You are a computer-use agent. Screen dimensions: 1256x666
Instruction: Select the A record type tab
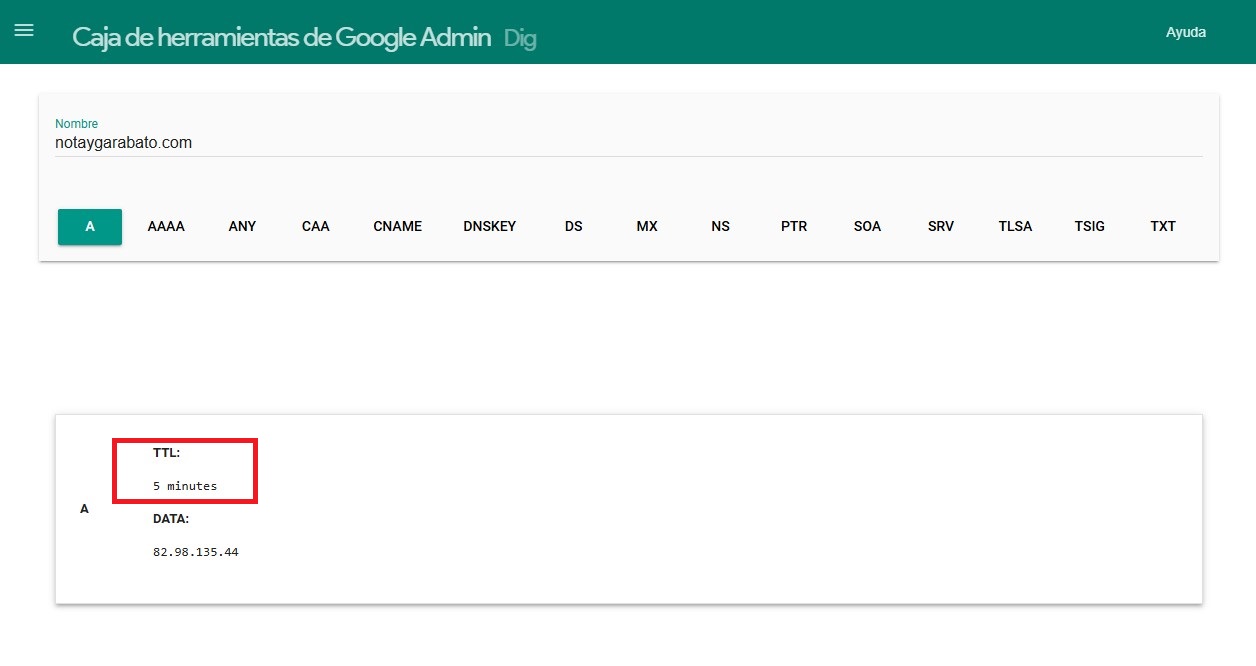pos(90,226)
